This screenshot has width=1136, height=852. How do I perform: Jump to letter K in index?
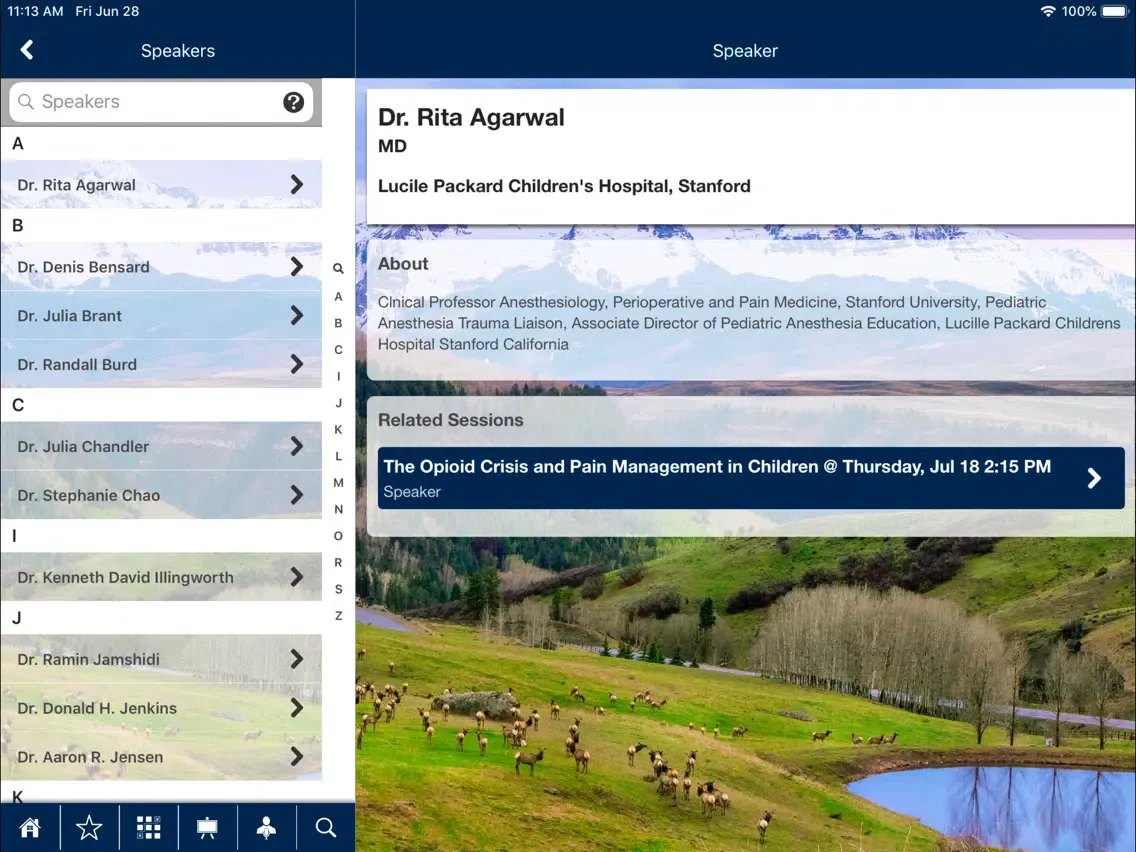[338, 430]
